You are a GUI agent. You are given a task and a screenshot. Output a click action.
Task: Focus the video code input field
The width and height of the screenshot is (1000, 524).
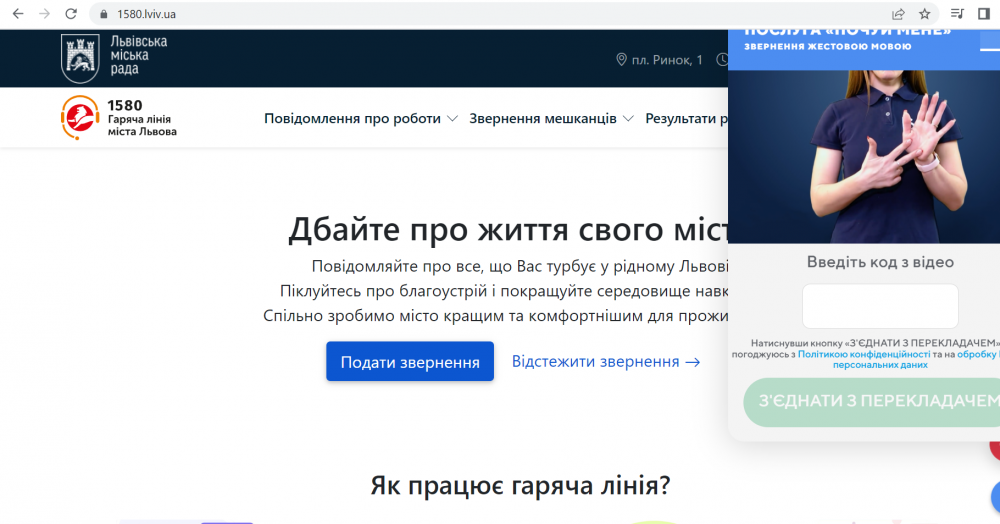click(880, 307)
